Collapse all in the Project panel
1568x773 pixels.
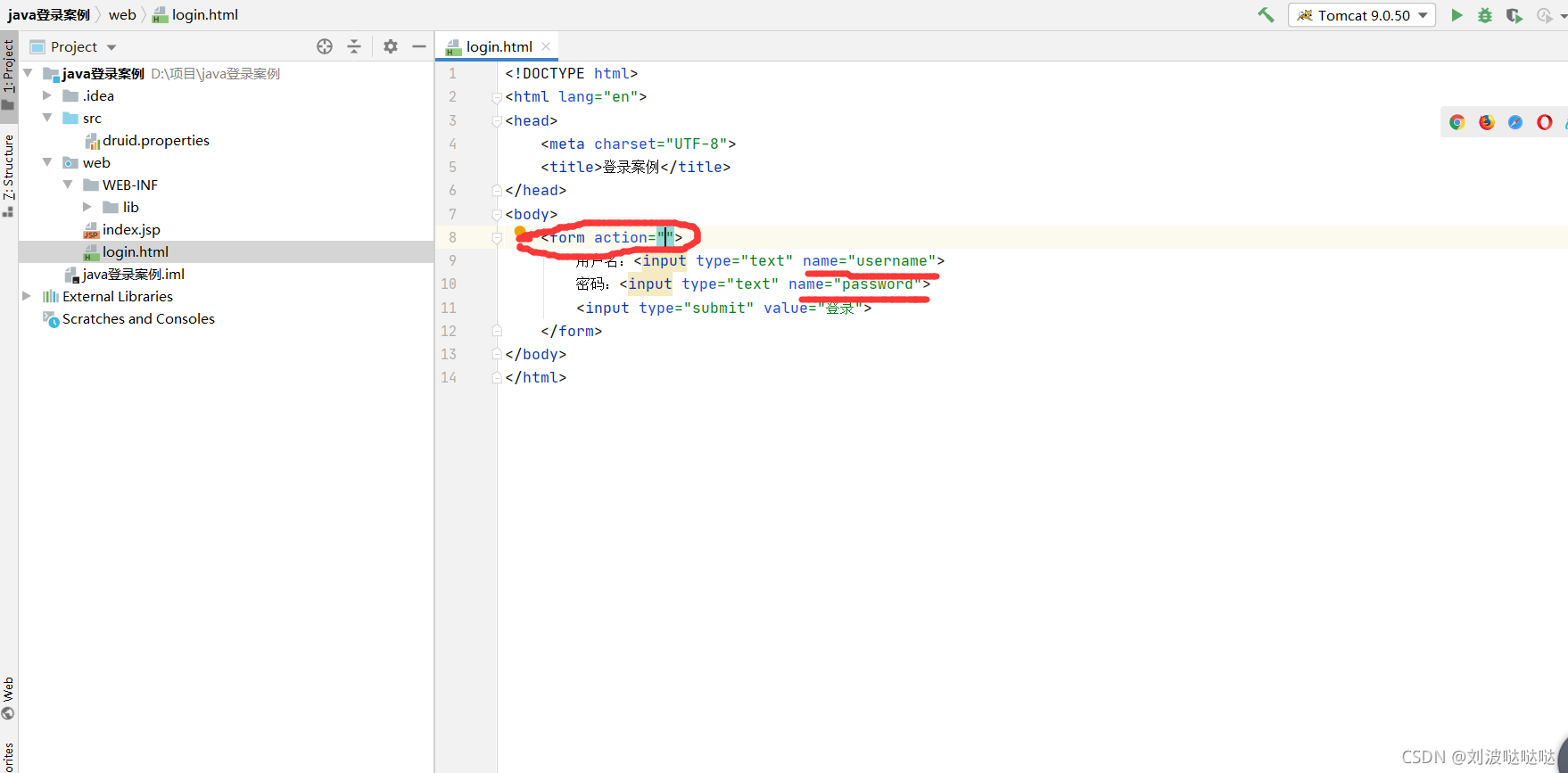tap(354, 46)
